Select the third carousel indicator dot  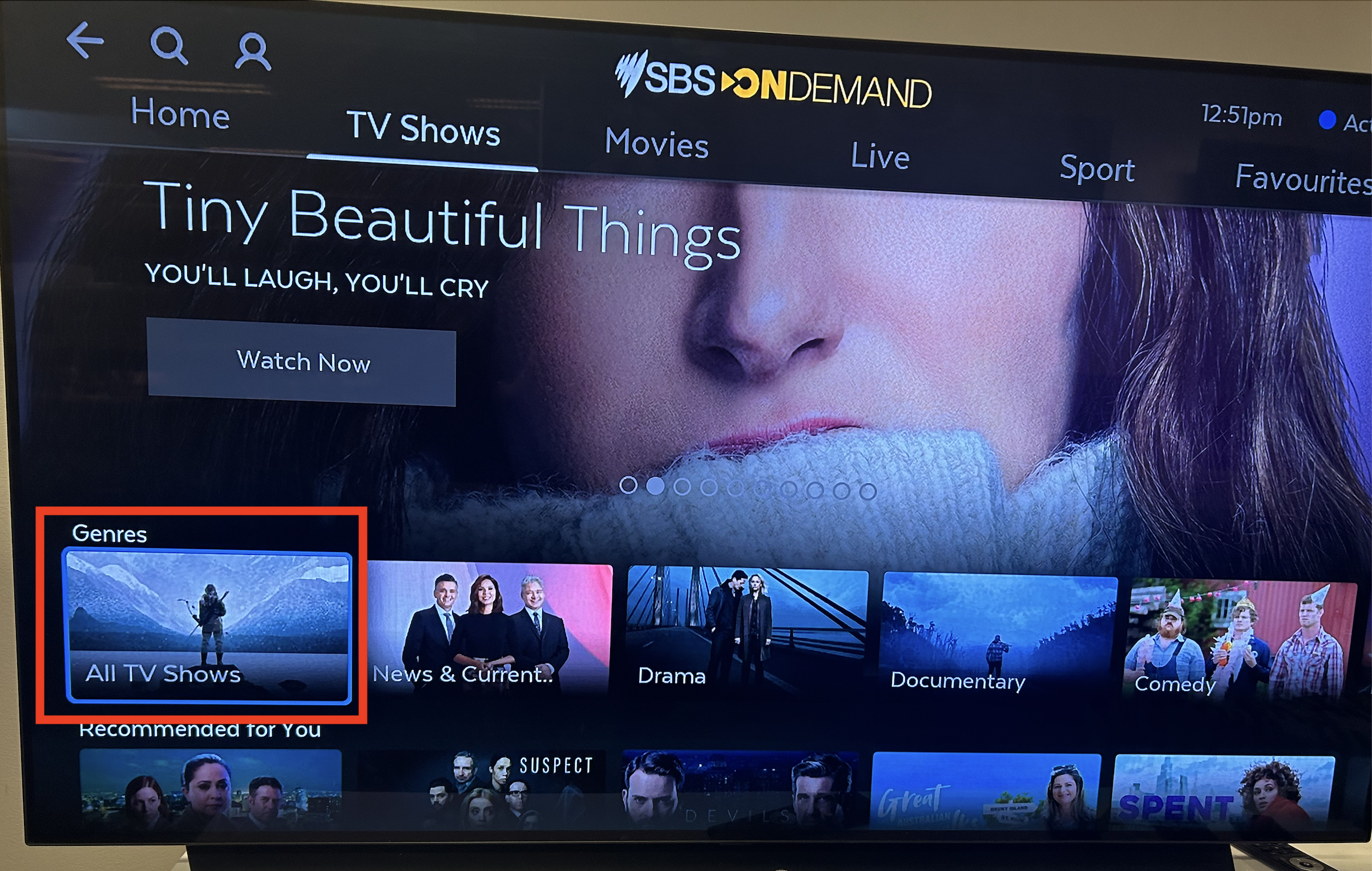click(x=682, y=487)
